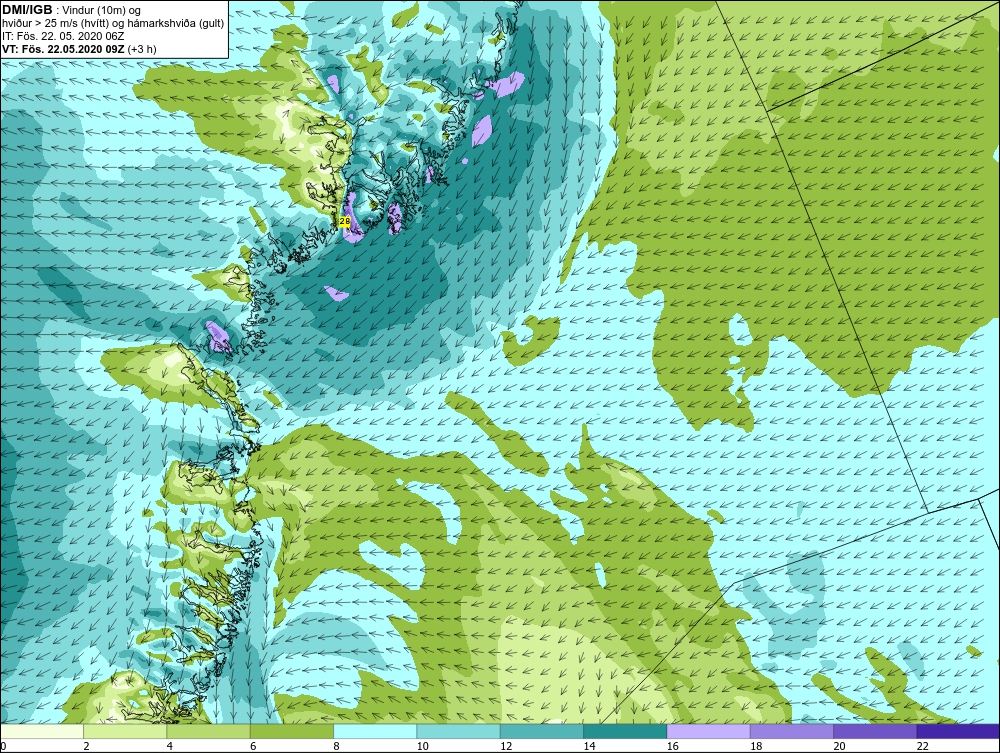Click the legend scale label '16'
Viewport: 1000px width, 753px height.
click(673, 747)
